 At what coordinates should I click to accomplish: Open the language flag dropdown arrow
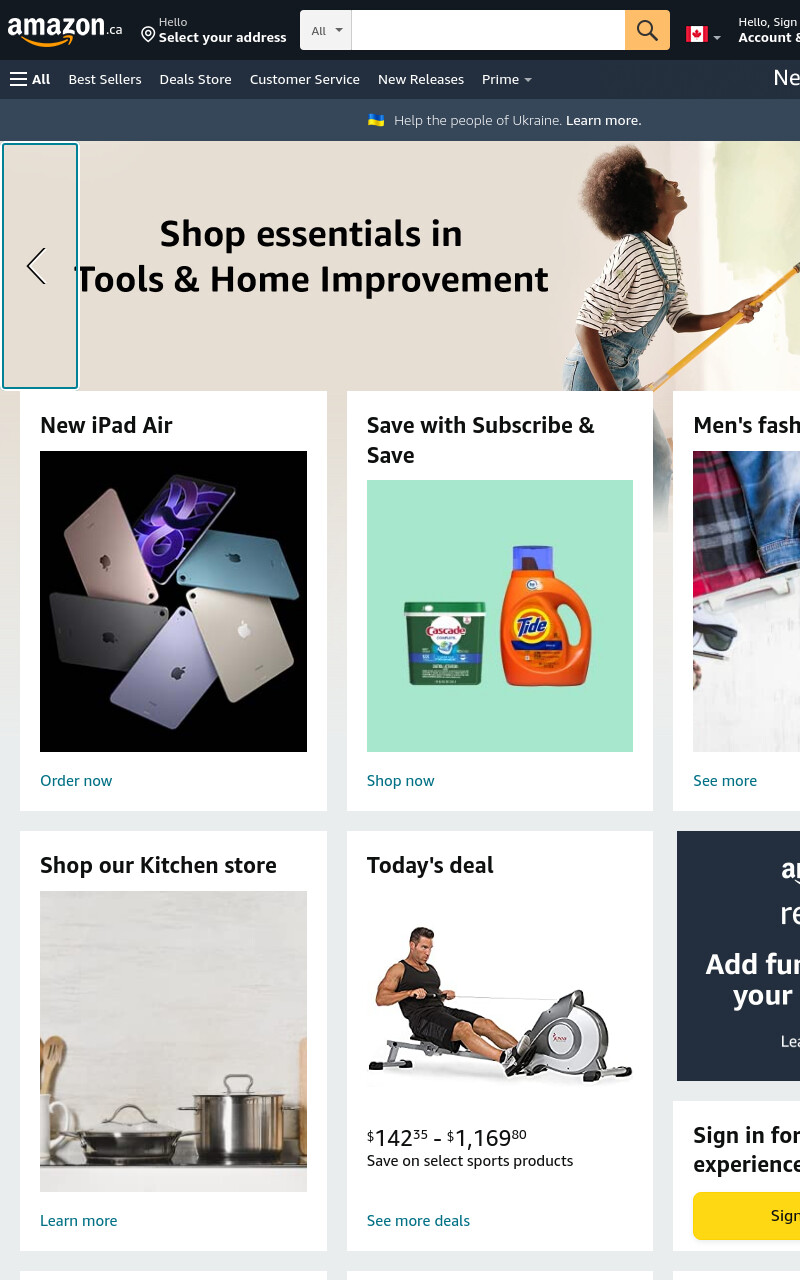click(717, 38)
